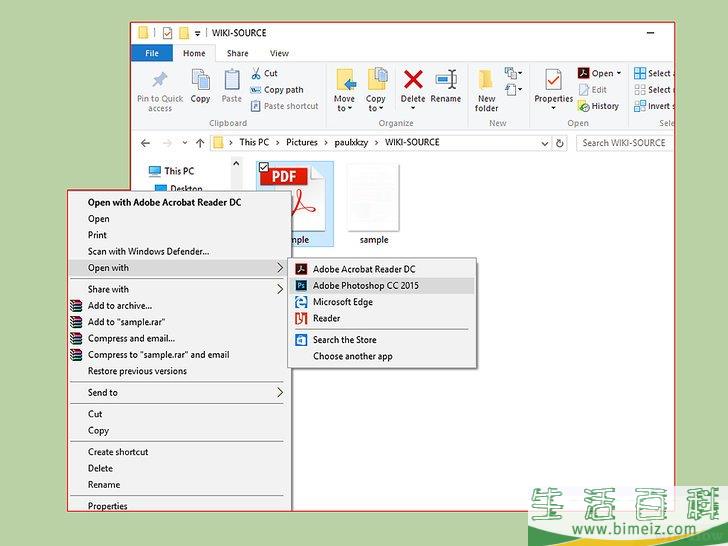Open the File tab

click(152, 53)
